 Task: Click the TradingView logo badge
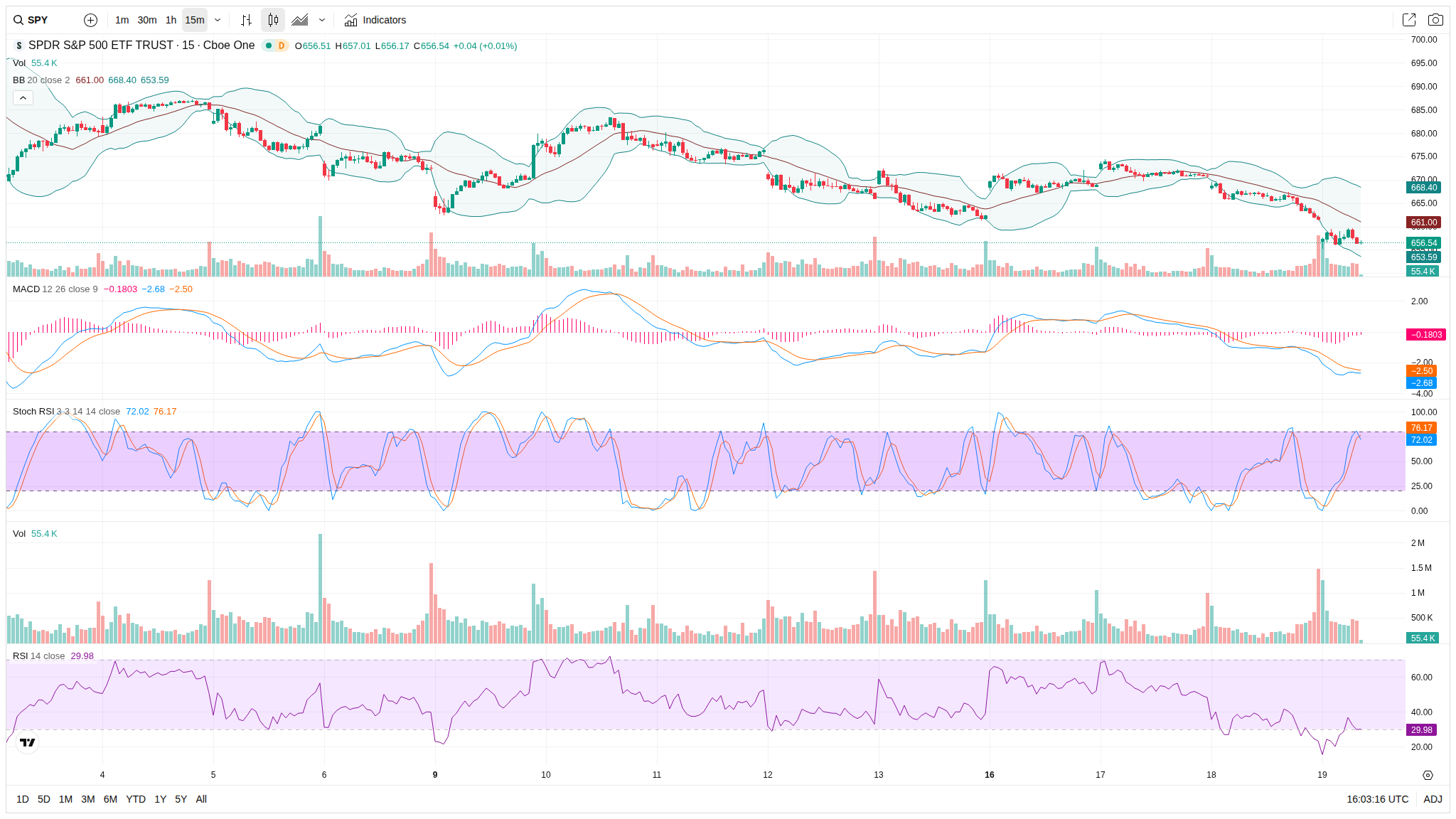coord(27,742)
